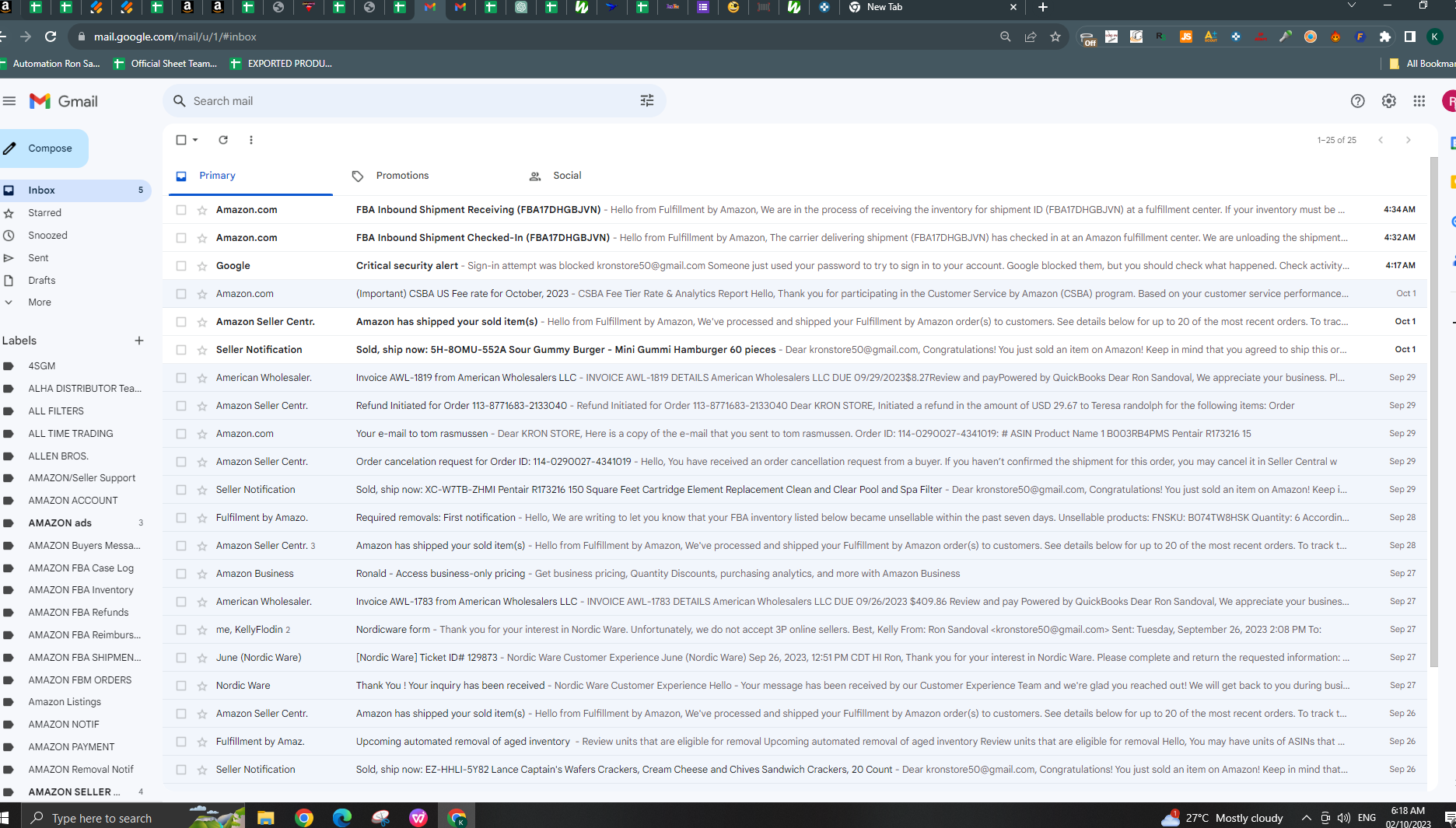Star the Google critical security alert email
Screen dimensions: 1456x828
point(202,266)
